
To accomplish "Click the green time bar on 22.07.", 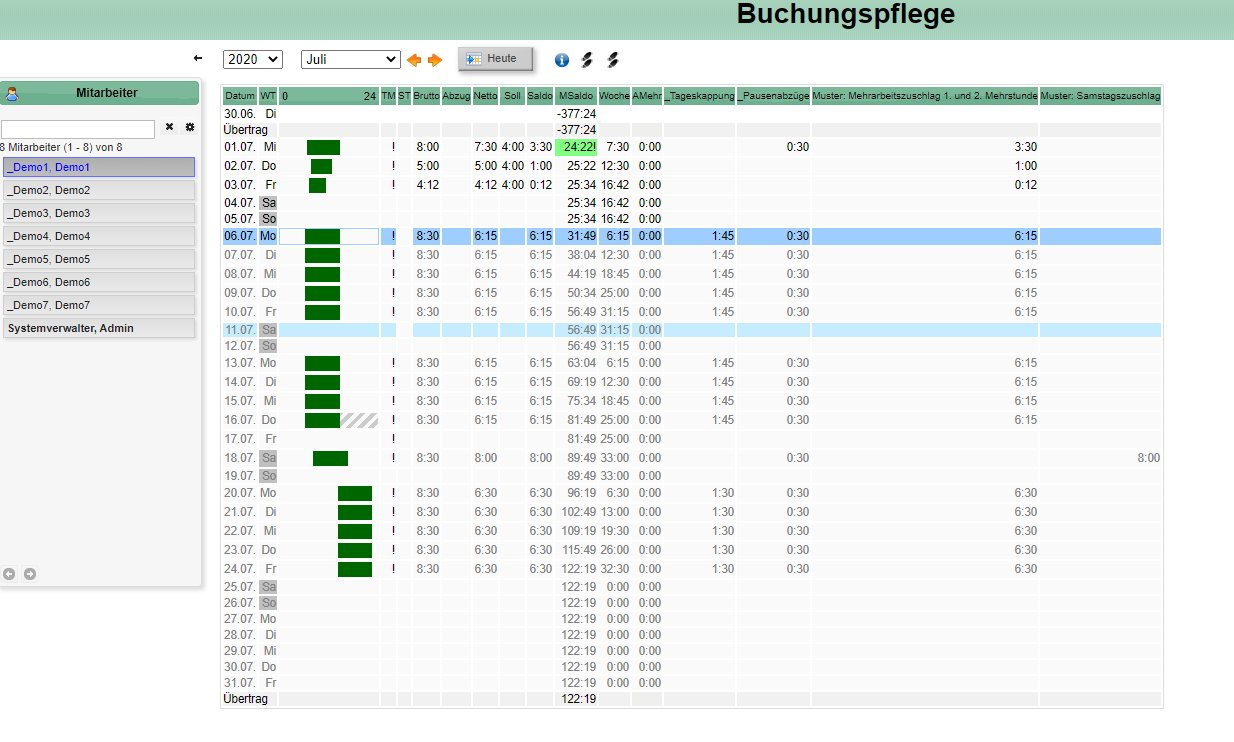I will [x=355, y=531].
